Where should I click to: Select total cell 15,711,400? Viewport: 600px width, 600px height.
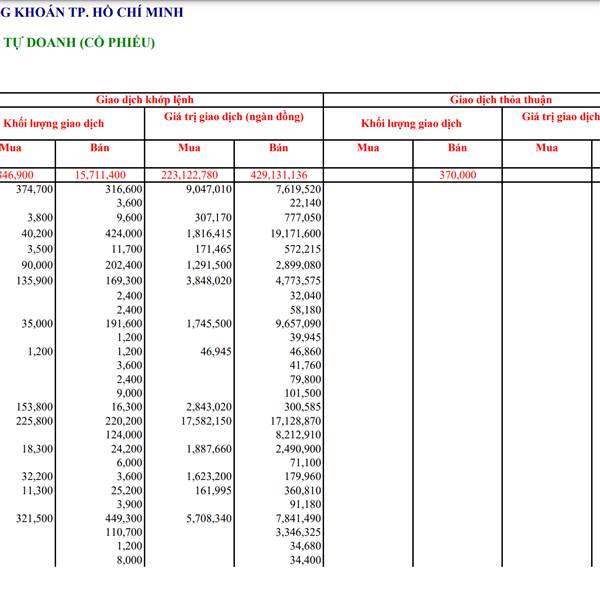pos(100,175)
